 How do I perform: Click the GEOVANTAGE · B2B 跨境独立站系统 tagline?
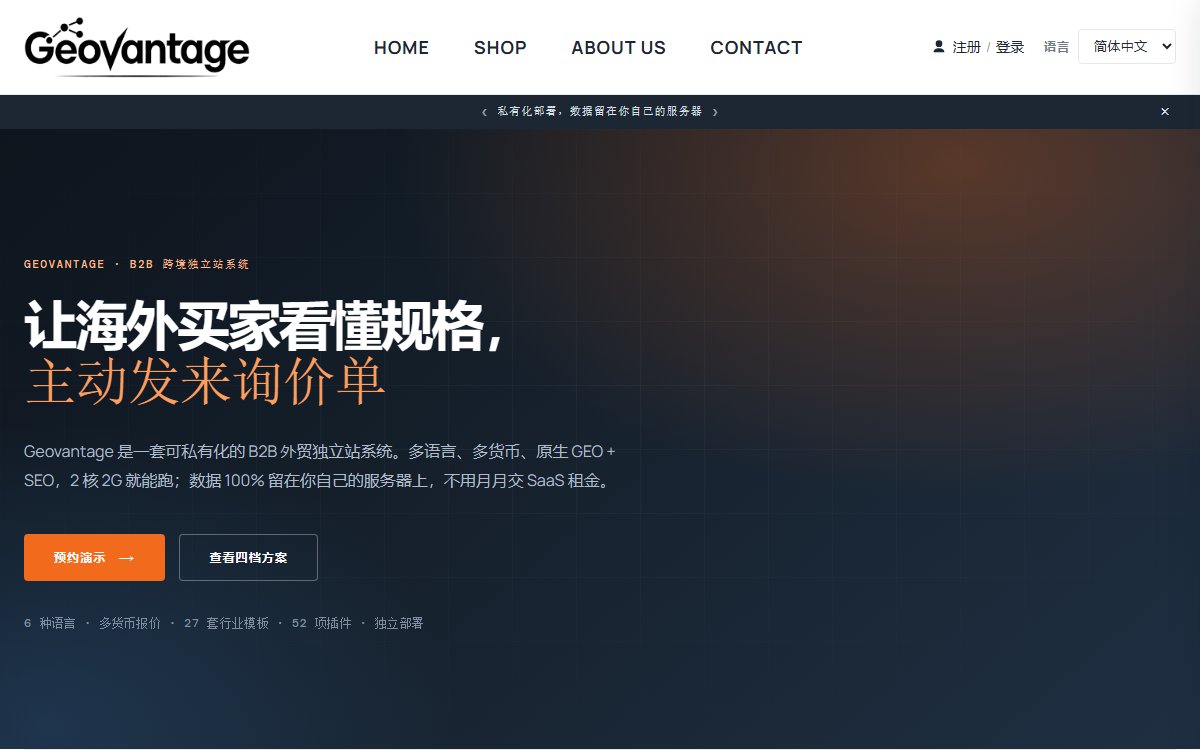pos(137,264)
